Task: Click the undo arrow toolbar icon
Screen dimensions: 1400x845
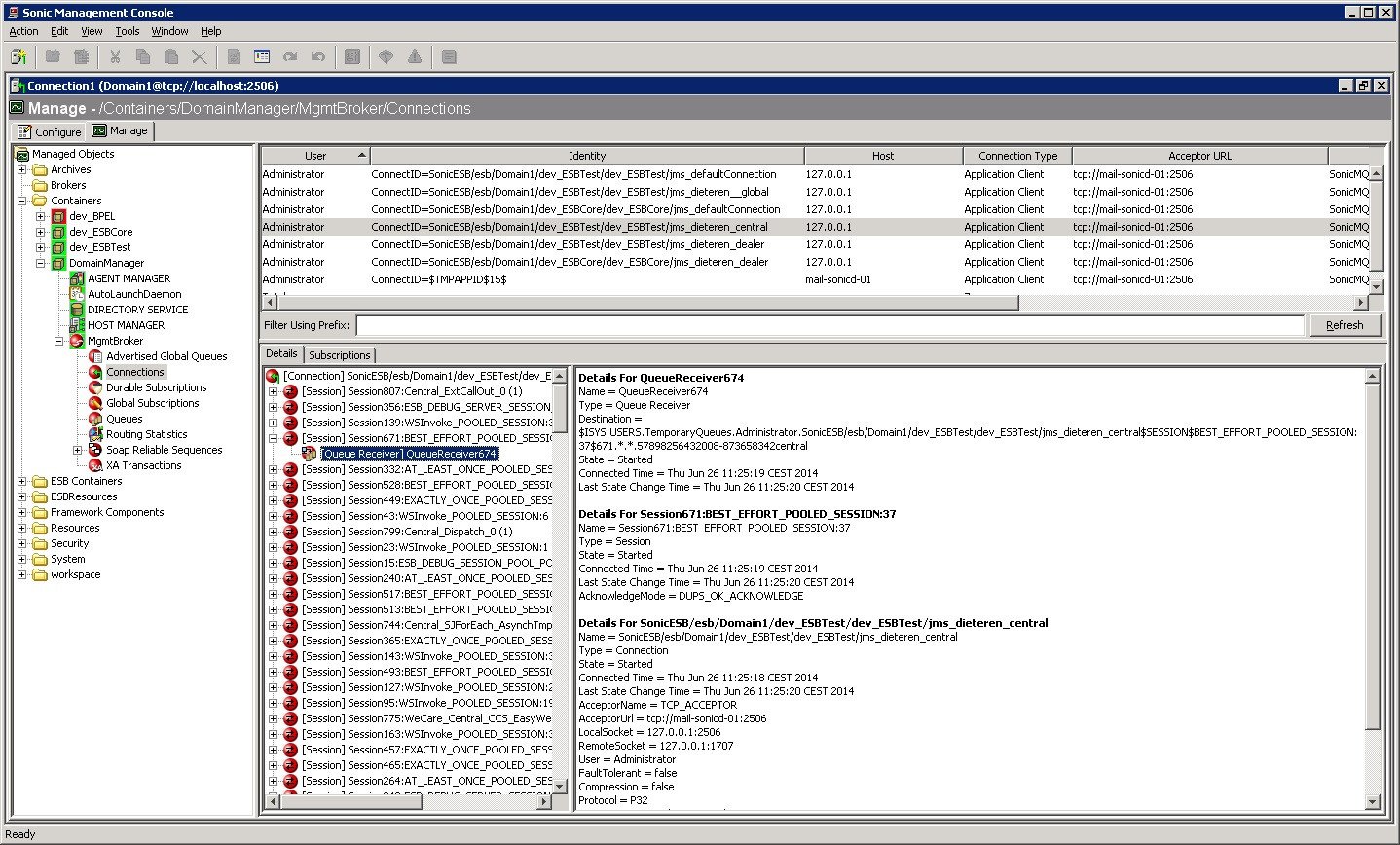Action: pos(317,57)
